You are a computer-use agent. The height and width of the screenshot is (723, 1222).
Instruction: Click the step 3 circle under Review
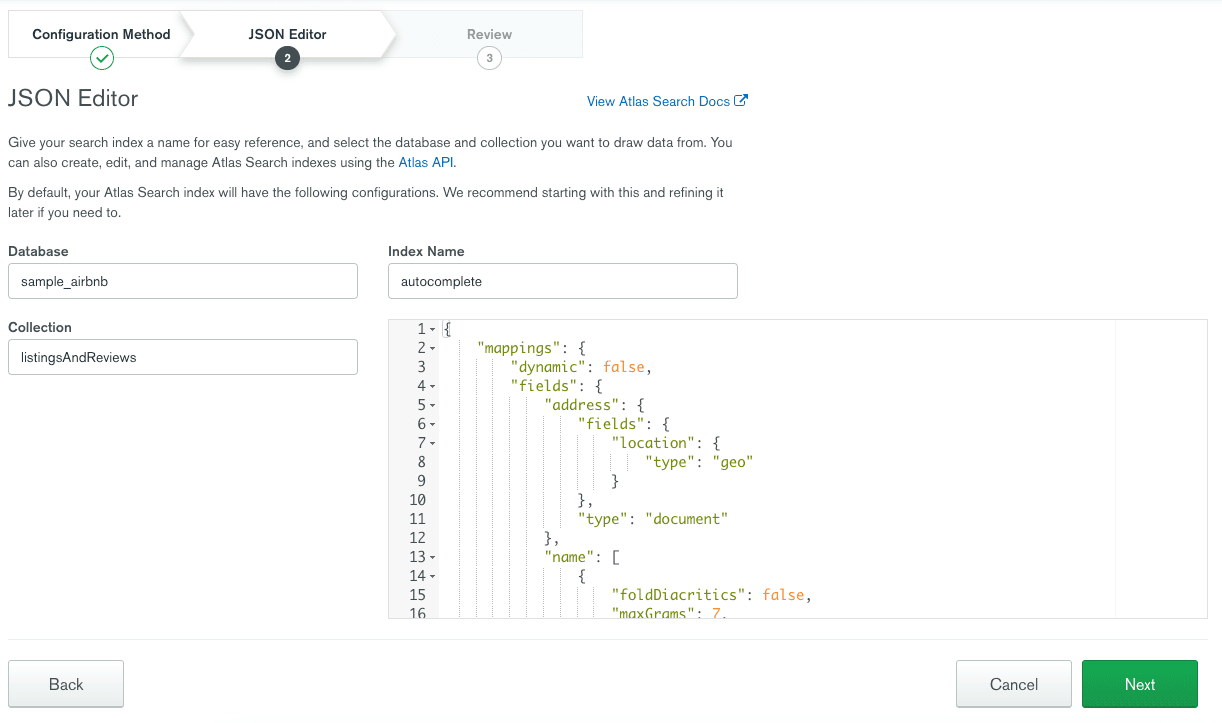tap(489, 58)
